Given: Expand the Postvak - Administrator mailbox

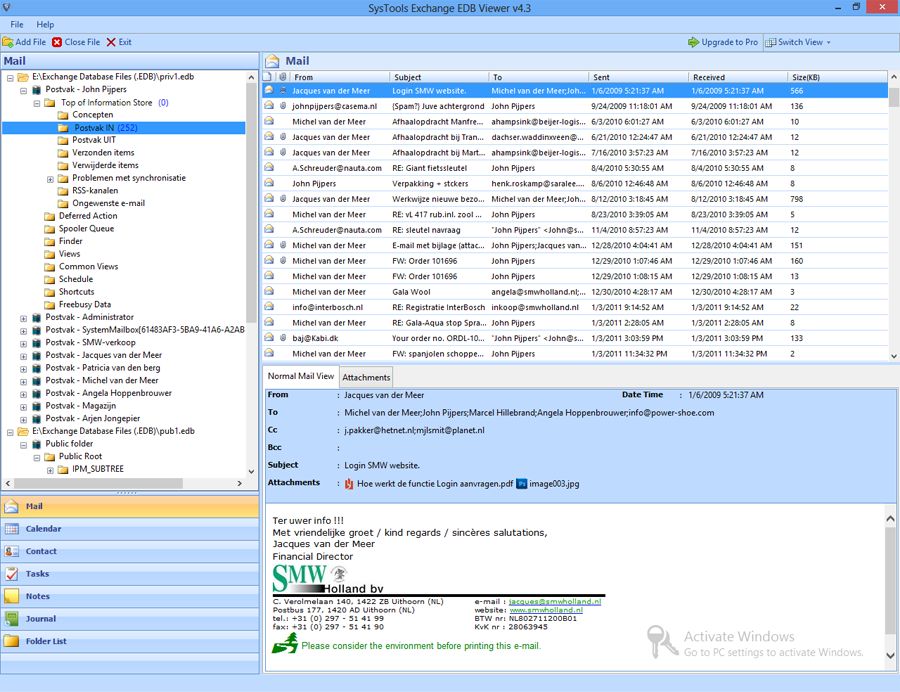Looking at the screenshot, I should [x=24, y=318].
